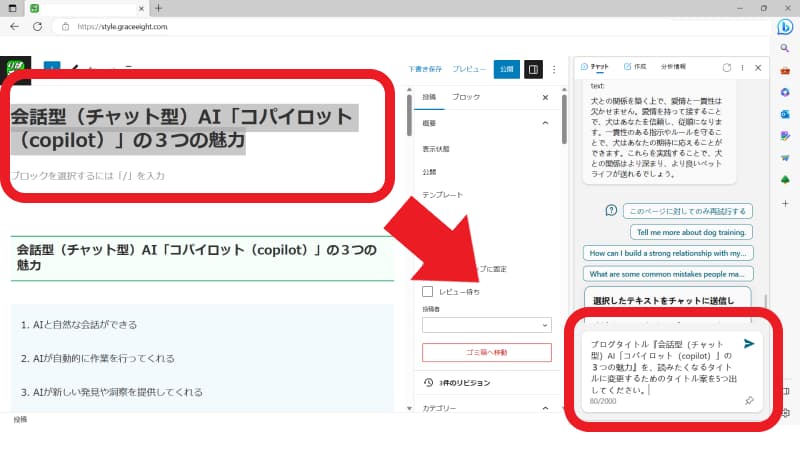This screenshot has height=450, width=800.
Task: Open the revisions clock icon
Action: coord(429,382)
